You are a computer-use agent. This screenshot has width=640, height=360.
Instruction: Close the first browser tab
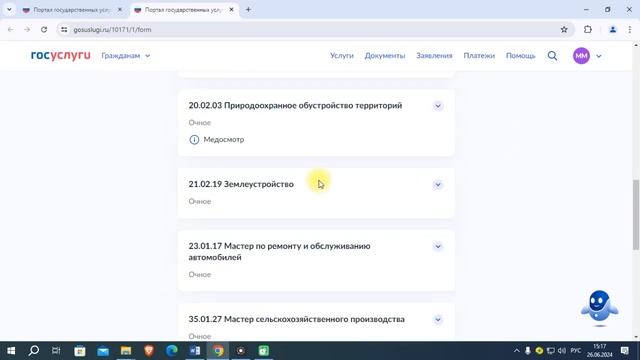click(120, 9)
